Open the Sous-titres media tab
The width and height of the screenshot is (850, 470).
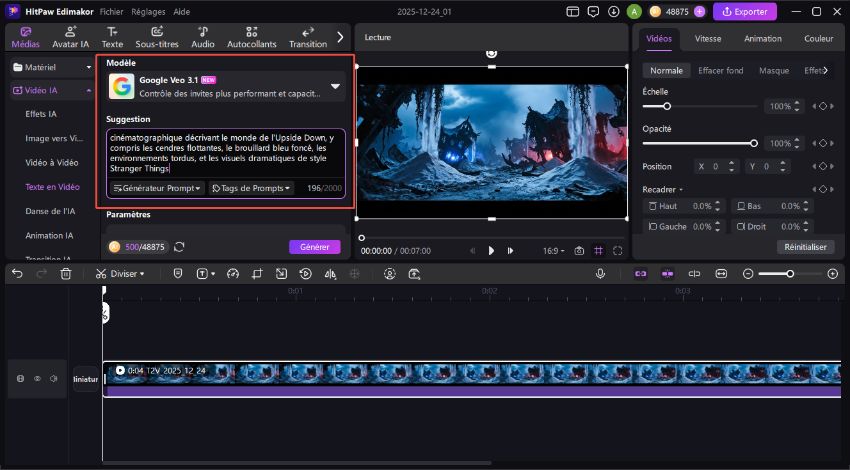click(x=156, y=38)
